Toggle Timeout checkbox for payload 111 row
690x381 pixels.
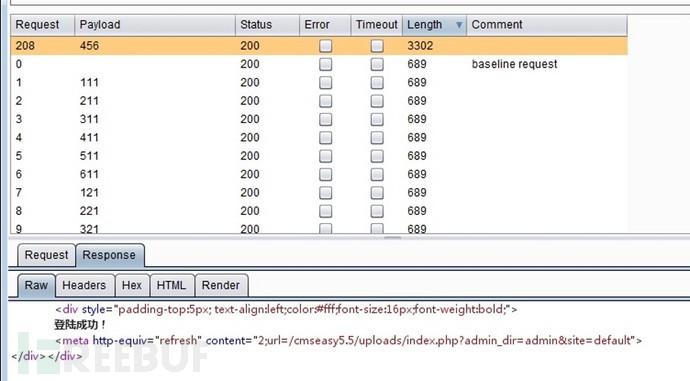pyautogui.click(x=377, y=83)
